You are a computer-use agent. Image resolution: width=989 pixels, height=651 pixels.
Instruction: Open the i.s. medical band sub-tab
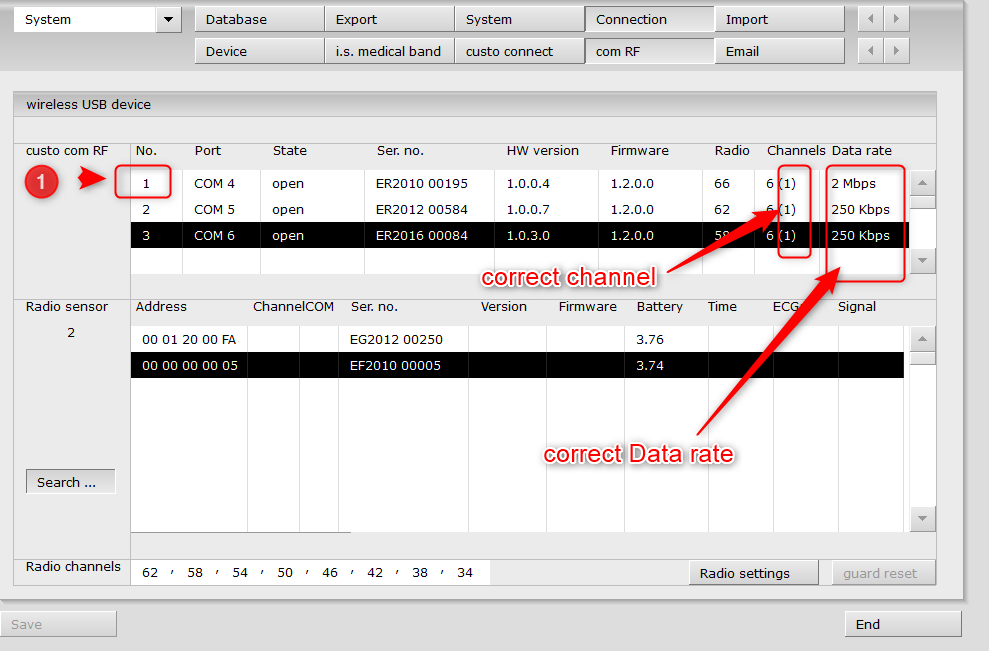click(x=390, y=51)
